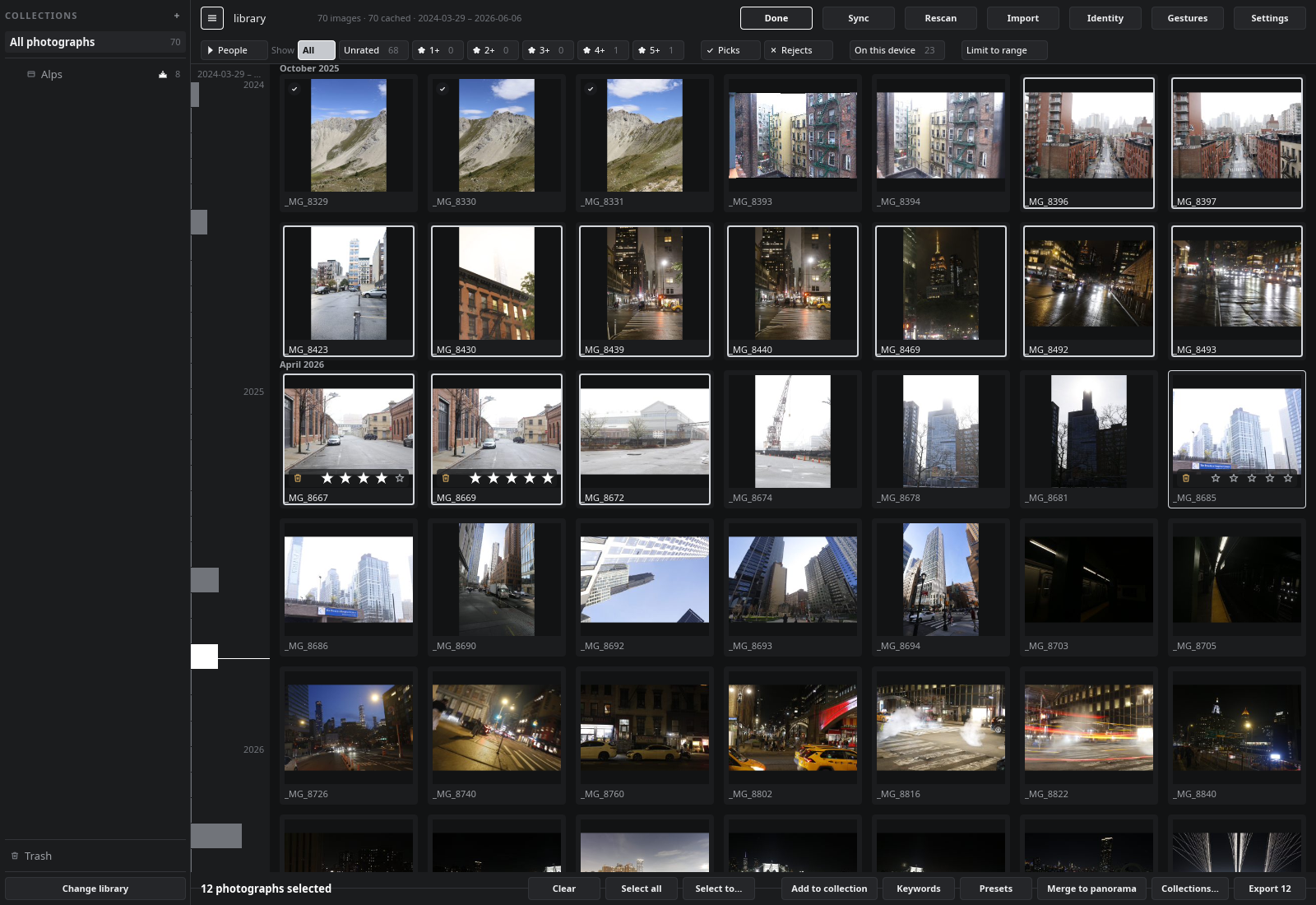Click the Rescan button
This screenshot has height=905, width=1316.
941,18
